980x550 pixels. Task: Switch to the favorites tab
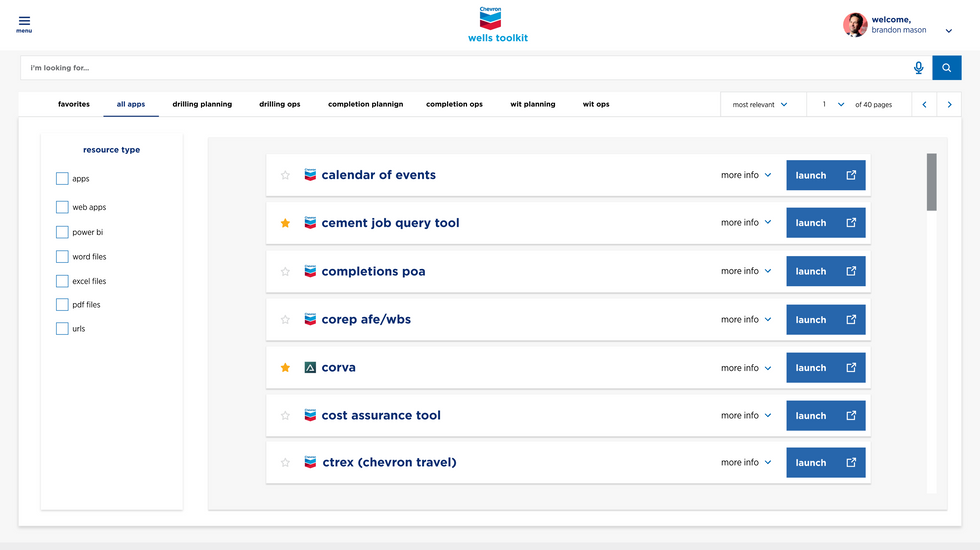[x=74, y=104]
